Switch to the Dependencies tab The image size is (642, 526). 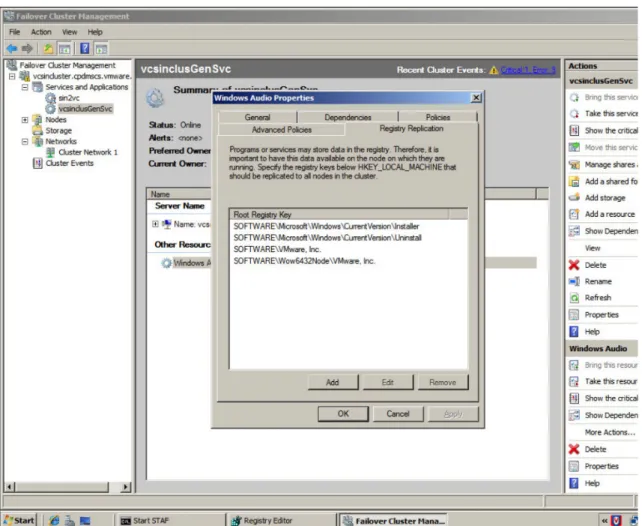pos(348,117)
